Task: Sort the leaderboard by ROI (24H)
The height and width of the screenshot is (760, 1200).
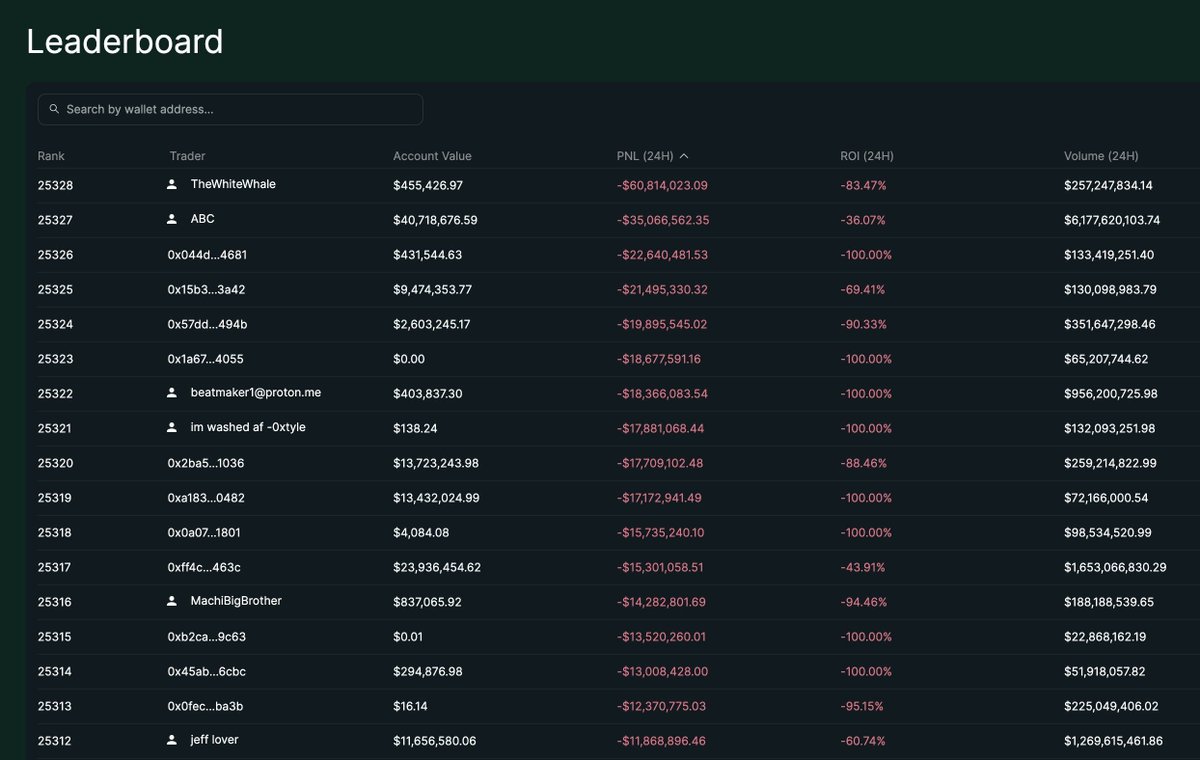Action: point(866,156)
